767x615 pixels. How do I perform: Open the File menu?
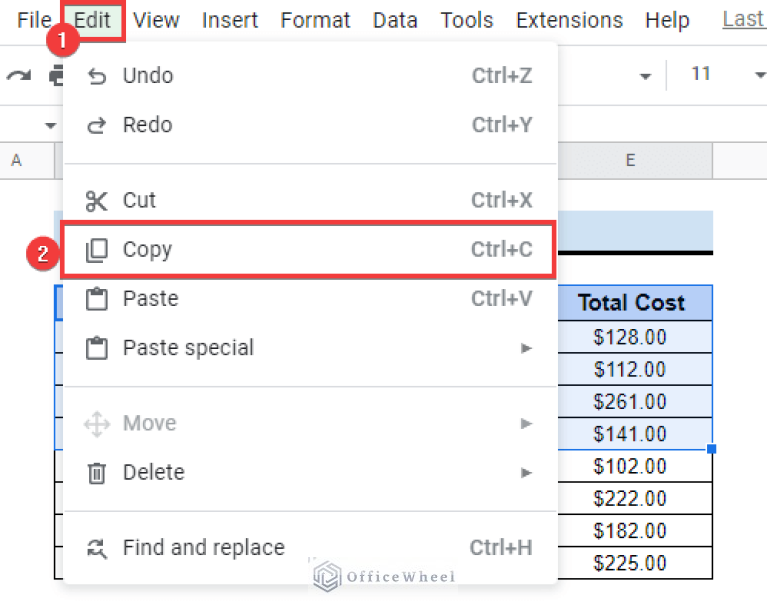pos(34,21)
